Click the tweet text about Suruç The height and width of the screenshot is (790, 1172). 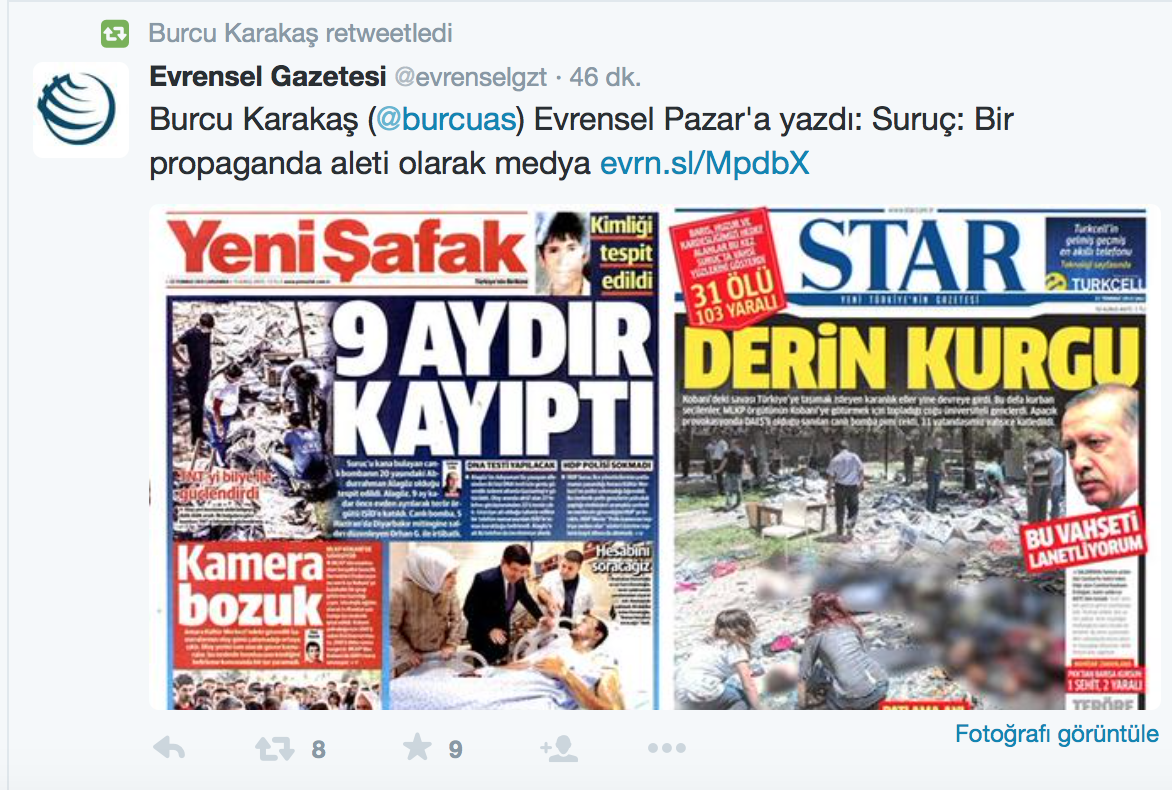pyautogui.click(x=582, y=141)
